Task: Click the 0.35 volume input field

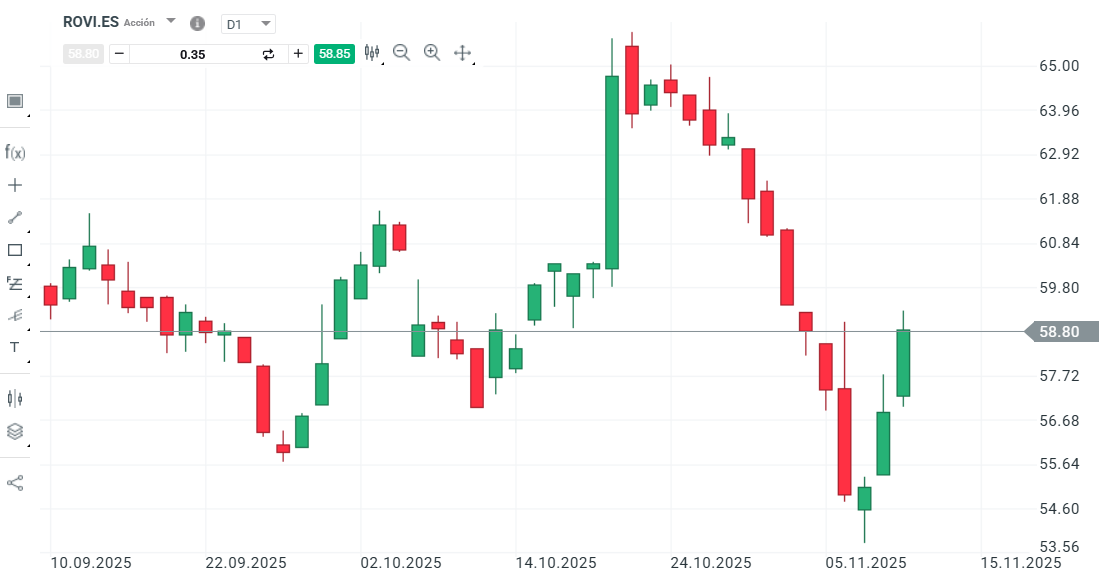Action: click(x=190, y=53)
